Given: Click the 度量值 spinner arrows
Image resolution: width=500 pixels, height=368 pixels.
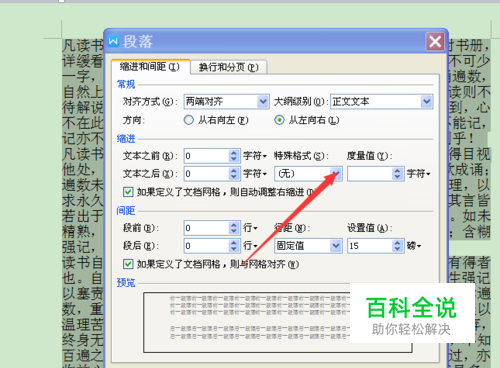Looking at the screenshot, I should tap(397, 174).
